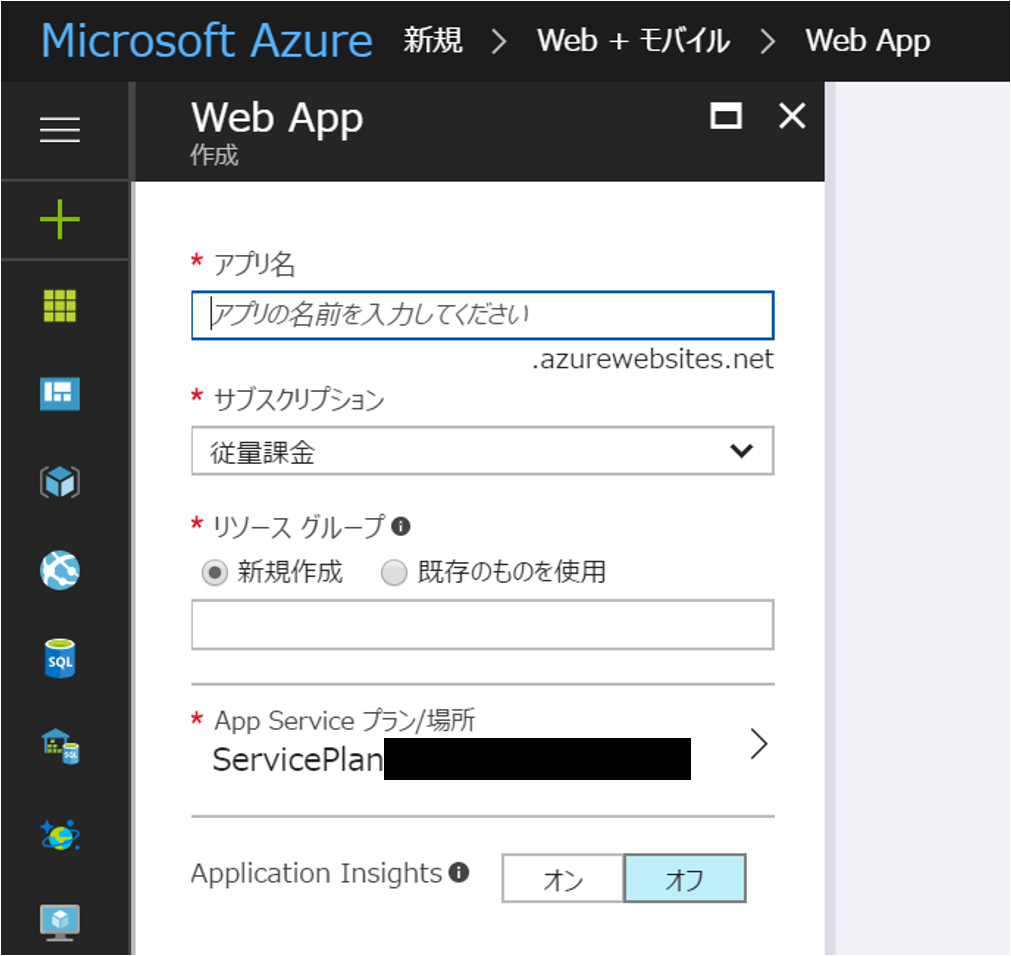1011x956 pixels.
Task: Open Resource groups cube icon
Action: pos(60,482)
